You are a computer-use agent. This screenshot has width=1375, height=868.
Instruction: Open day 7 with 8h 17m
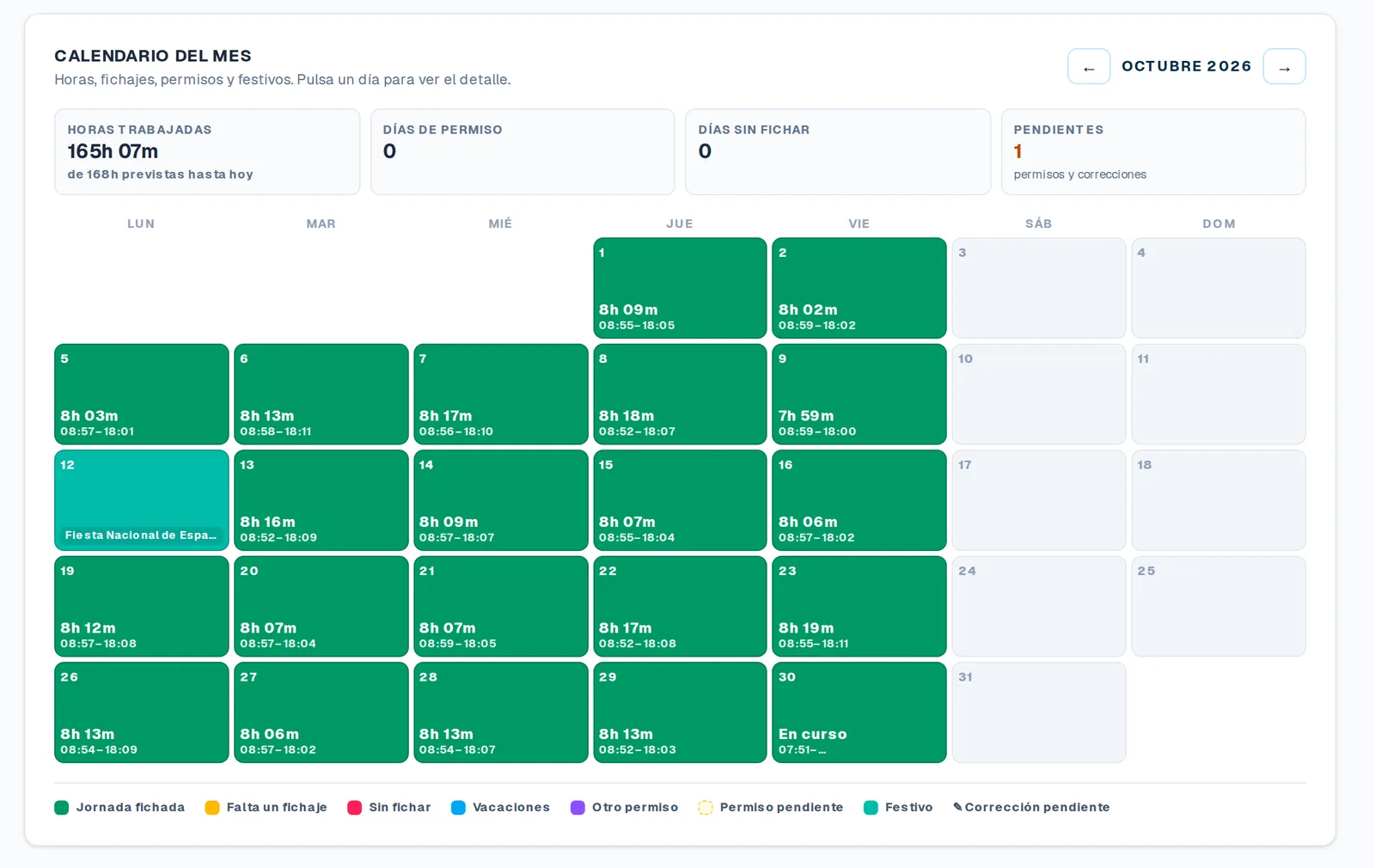click(500, 394)
